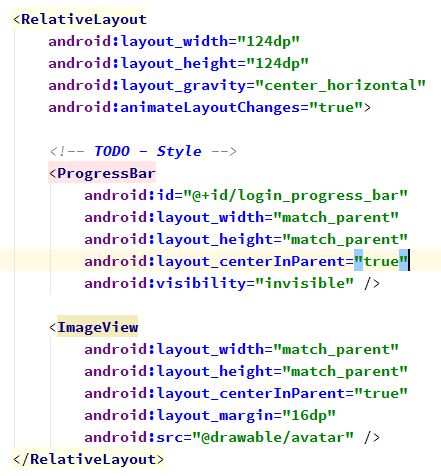
Task: Click the ProgressBar tag name
Action: coord(106,173)
